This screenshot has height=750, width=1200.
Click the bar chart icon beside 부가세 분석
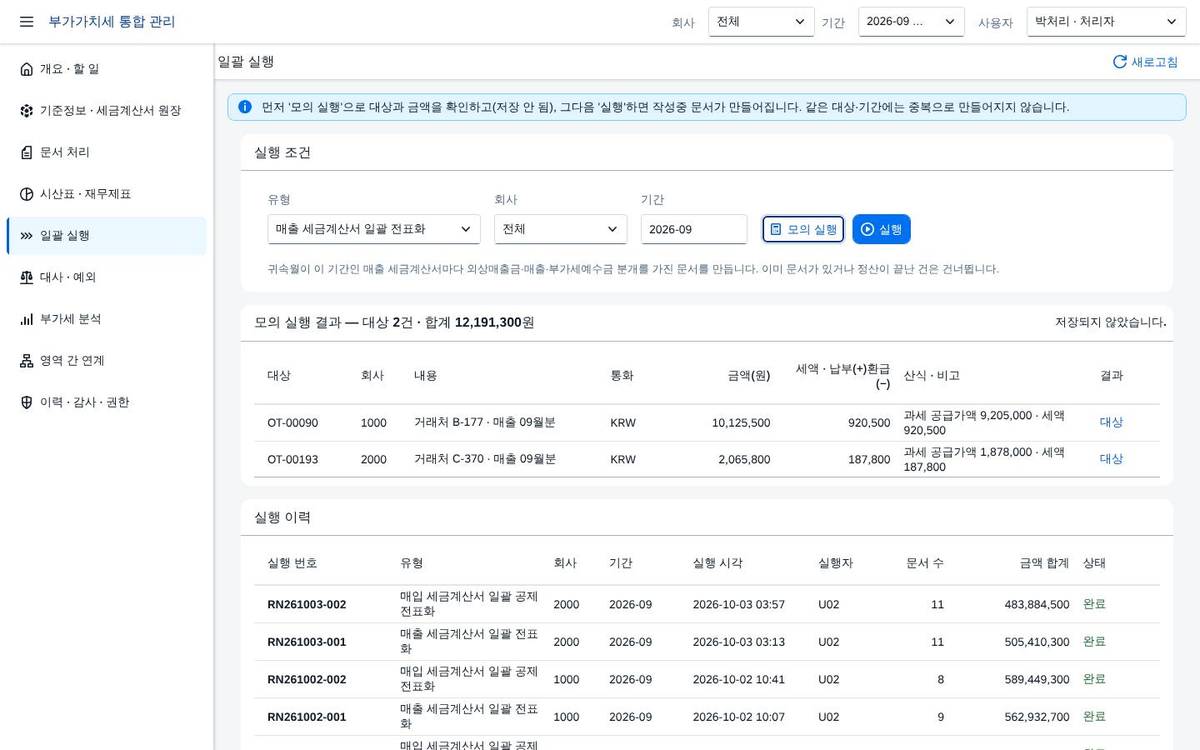tap(27, 319)
